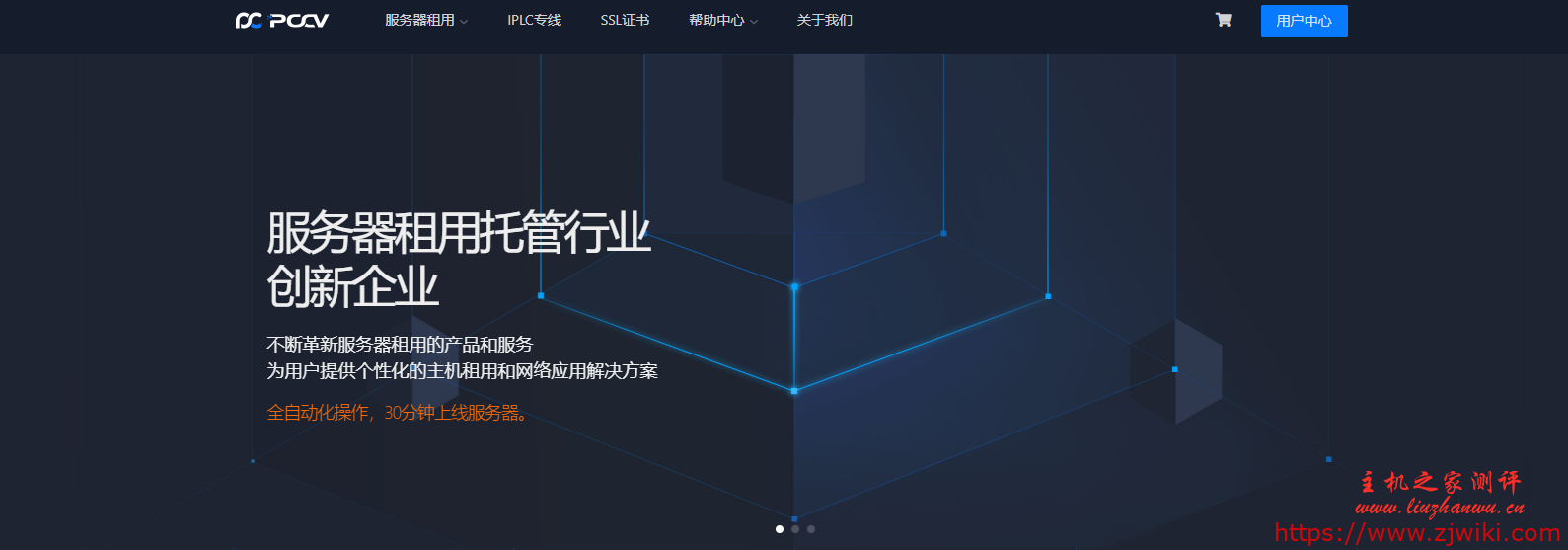The height and width of the screenshot is (550, 1568).
Task: Click the orange 全自动化操作 30分钟上线服务器 text
Action: pyautogui.click(x=399, y=413)
